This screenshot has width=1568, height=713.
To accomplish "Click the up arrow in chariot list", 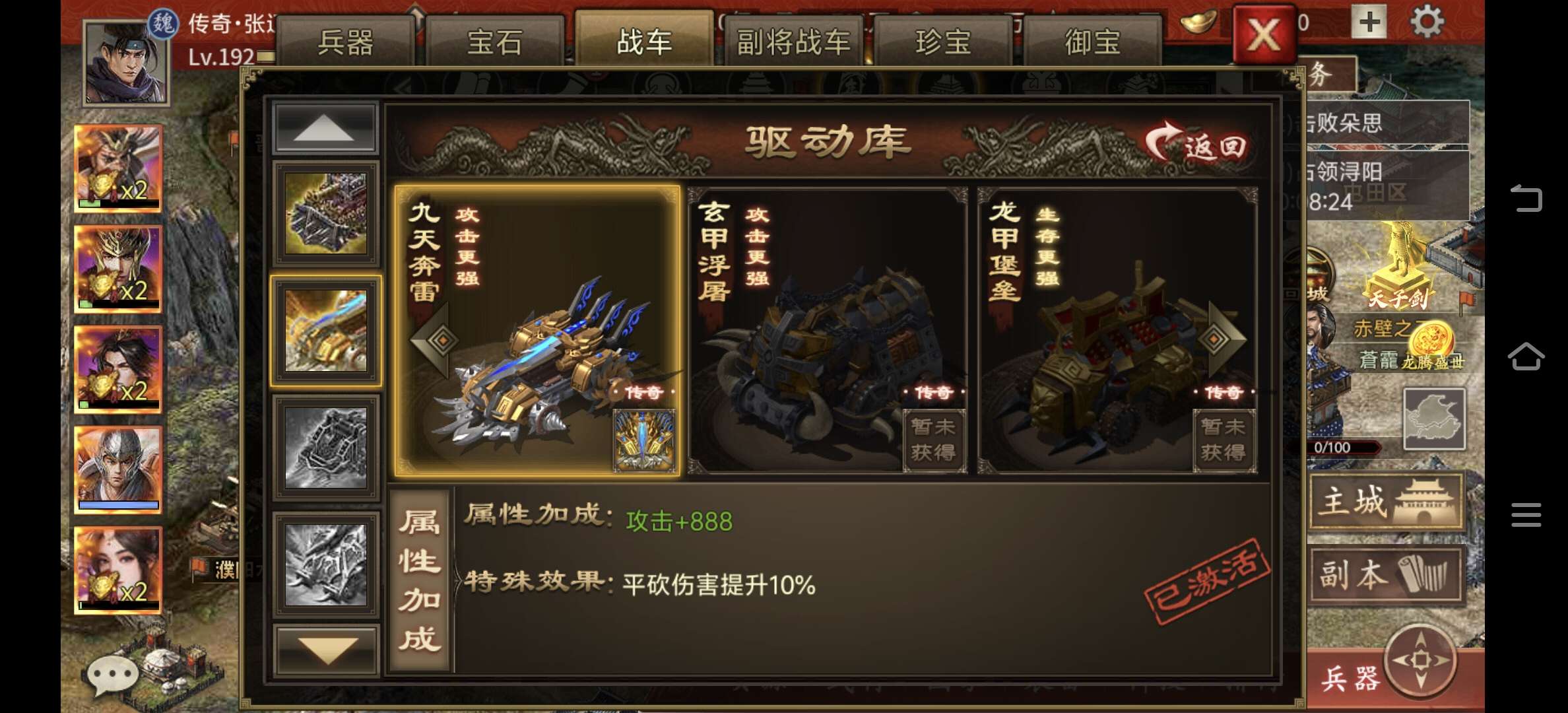I will [x=325, y=127].
